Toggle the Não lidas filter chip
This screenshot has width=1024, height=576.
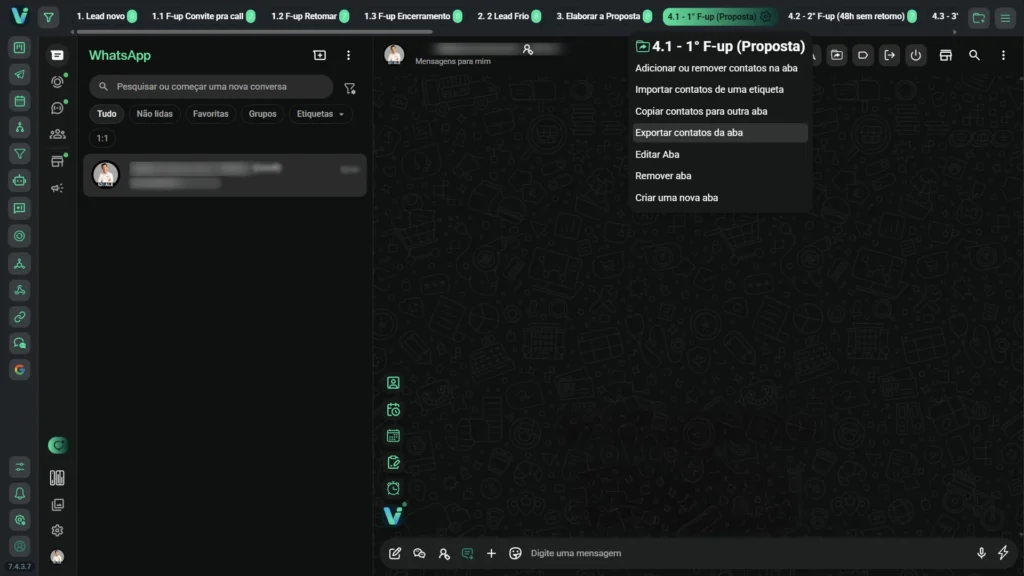pos(155,114)
